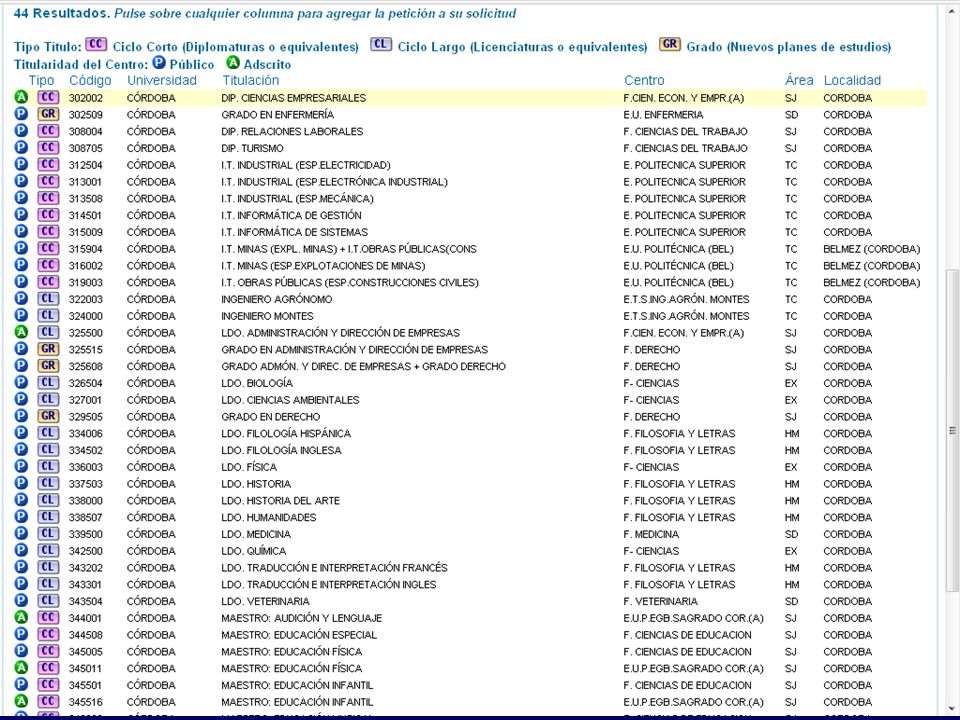Click the blue P icon for DIP. TURISMO
Image resolution: width=960 pixels, height=720 pixels.
click(21, 148)
